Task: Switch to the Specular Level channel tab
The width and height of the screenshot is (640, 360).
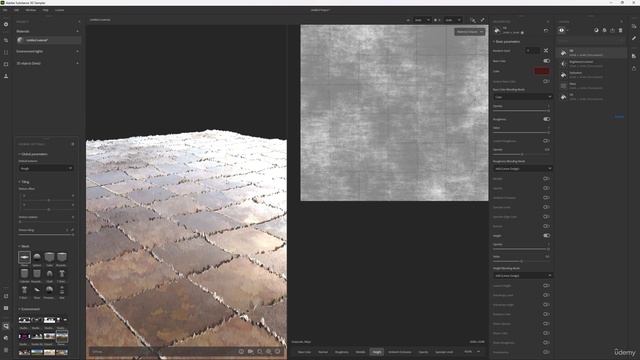Action: 444,352
